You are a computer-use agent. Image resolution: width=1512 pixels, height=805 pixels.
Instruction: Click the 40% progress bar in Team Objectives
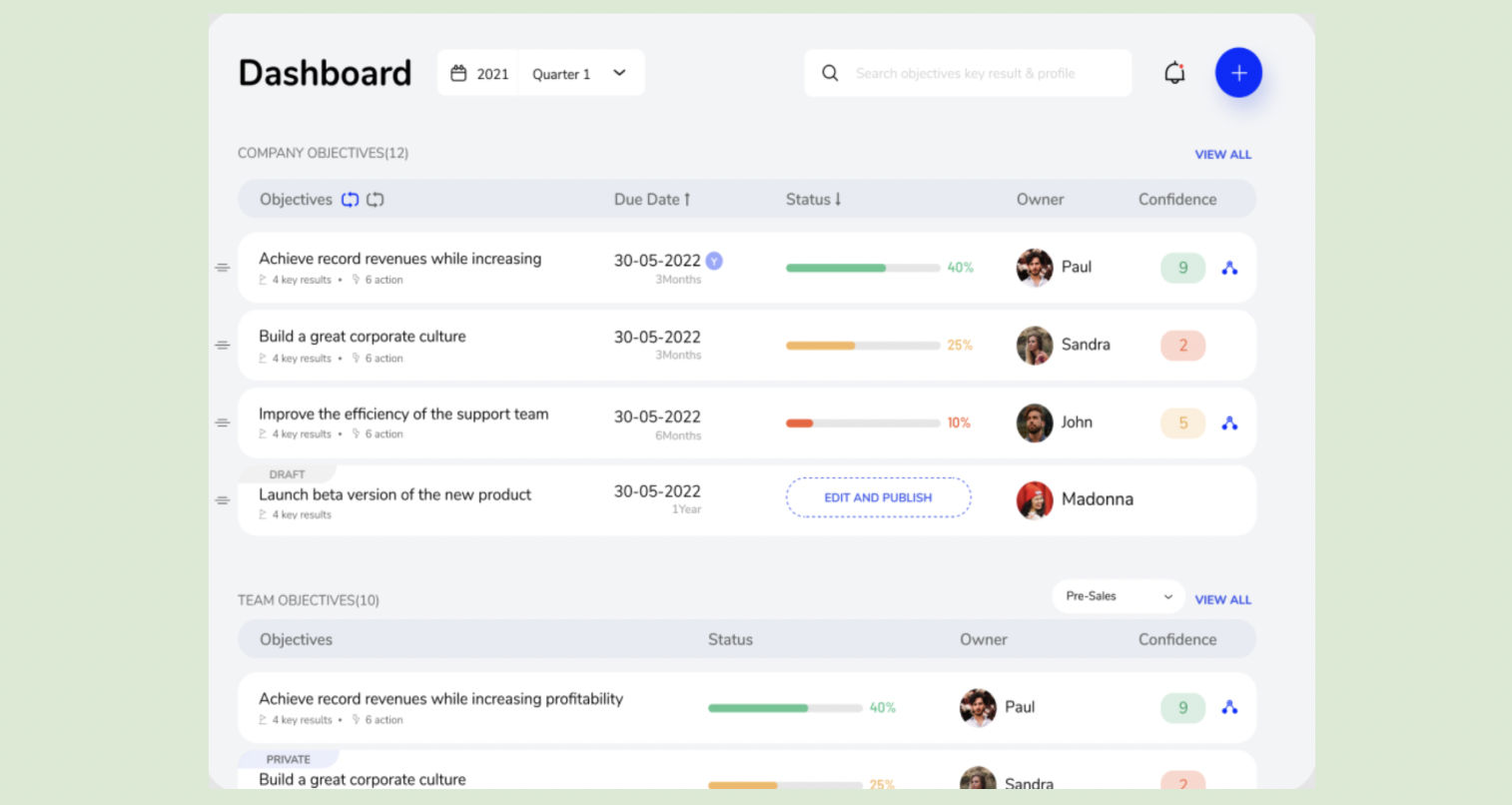point(785,708)
